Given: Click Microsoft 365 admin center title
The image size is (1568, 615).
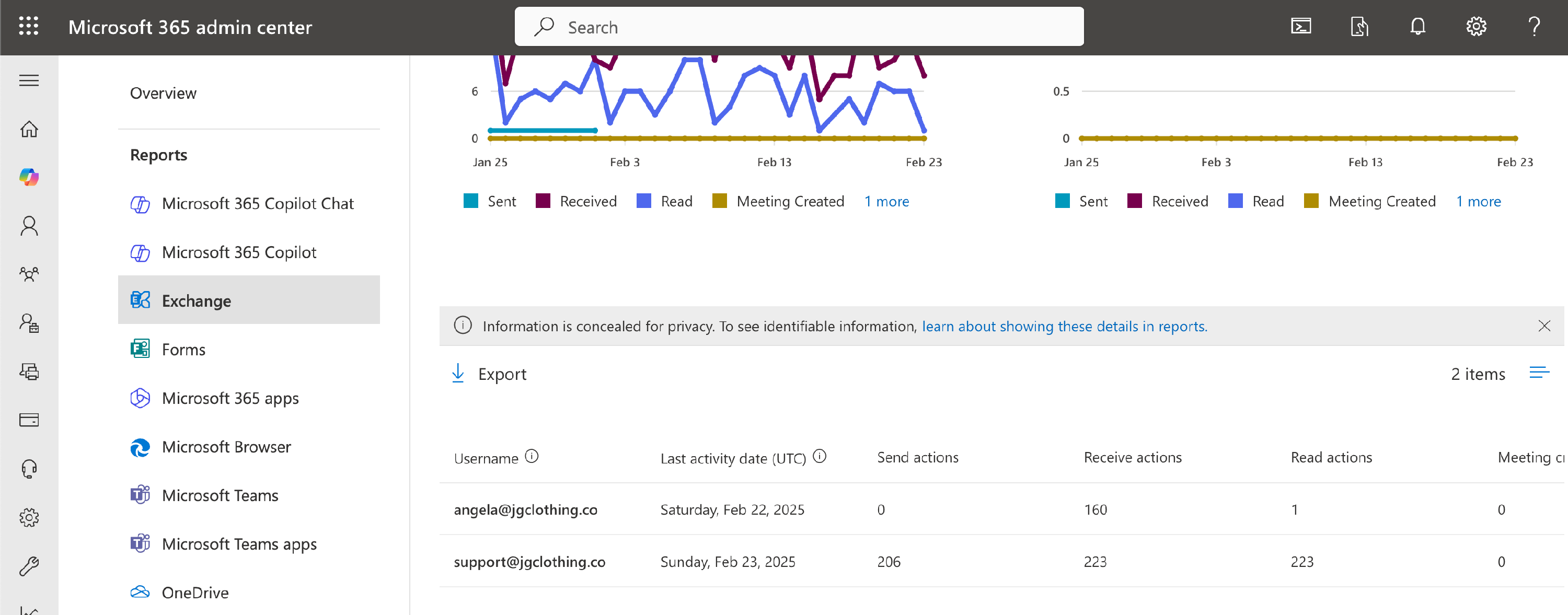Looking at the screenshot, I should (190, 27).
